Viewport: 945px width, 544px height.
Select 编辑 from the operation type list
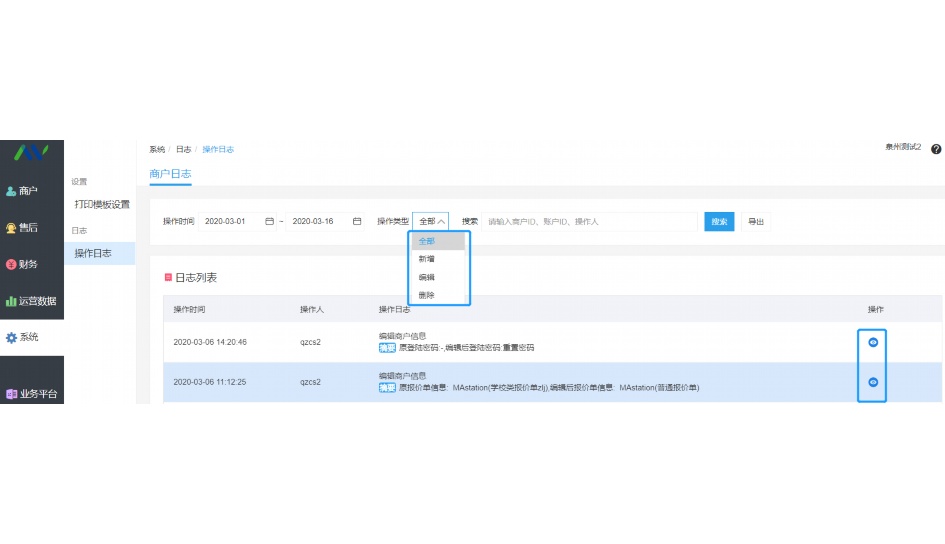click(x=427, y=277)
